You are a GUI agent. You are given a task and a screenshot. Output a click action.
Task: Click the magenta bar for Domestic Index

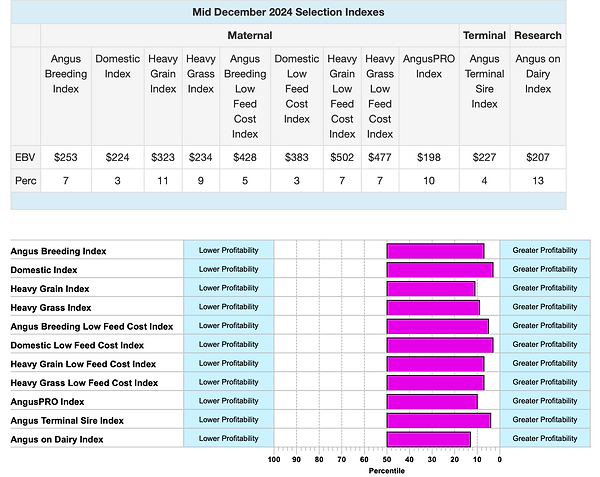click(x=440, y=270)
